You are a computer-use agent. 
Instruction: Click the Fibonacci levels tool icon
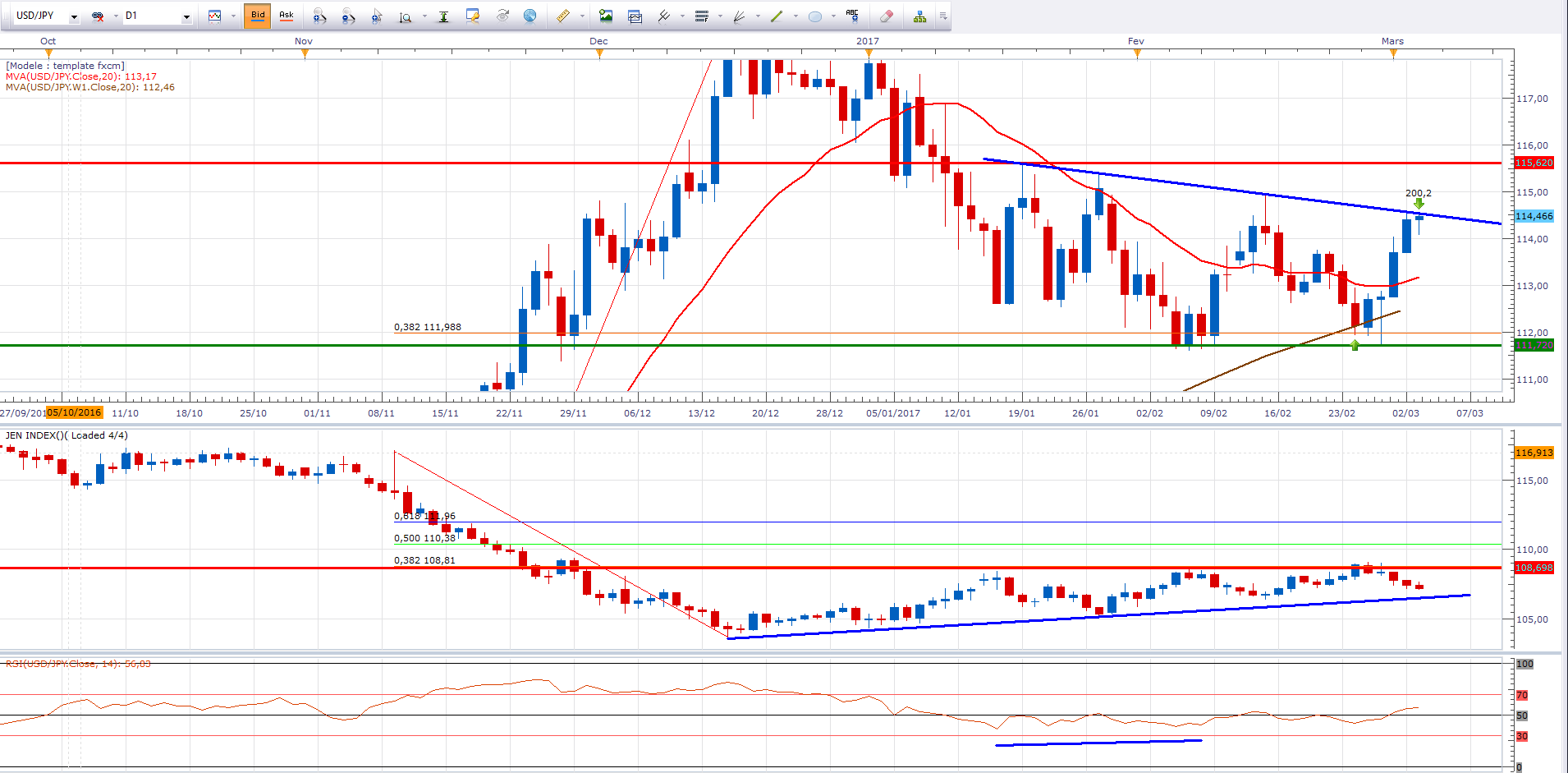701,16
